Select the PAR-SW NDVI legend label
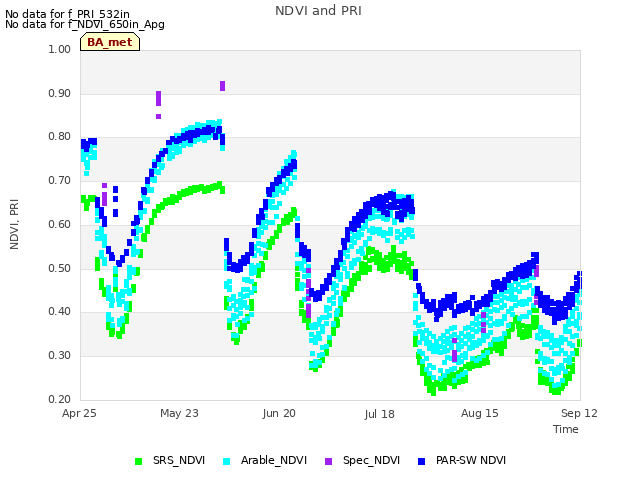This screenshot has width=640, height=480. coord(471,460)
